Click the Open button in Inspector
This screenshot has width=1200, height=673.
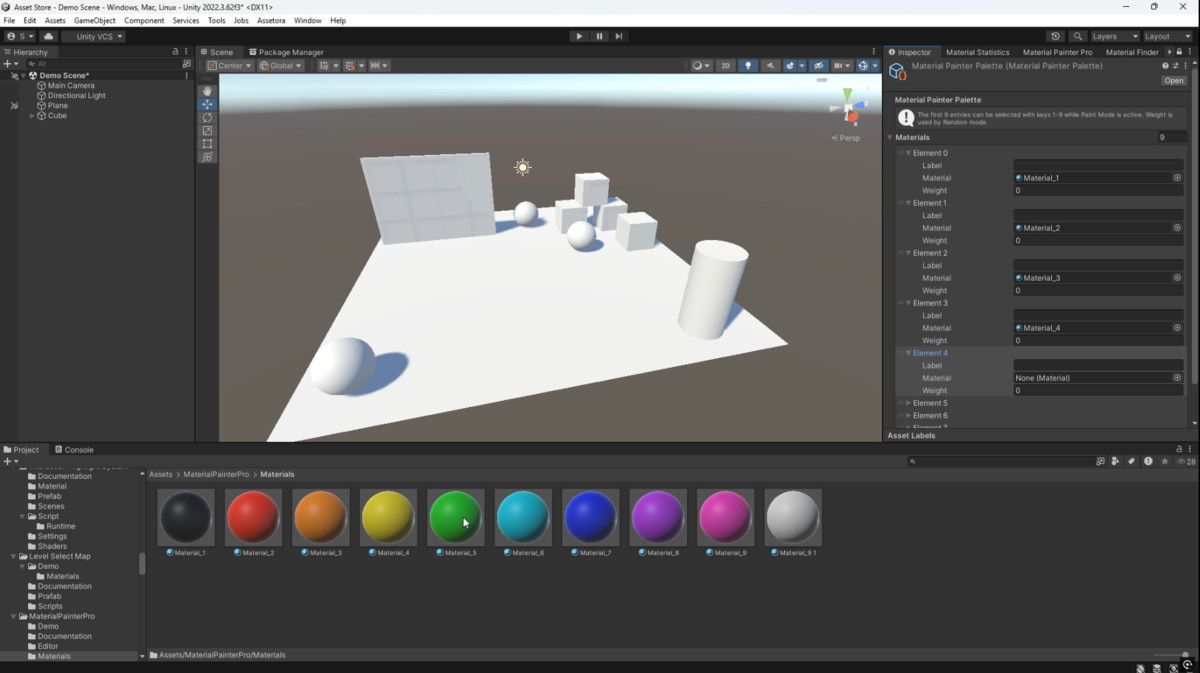click(x=1173, y=81)
